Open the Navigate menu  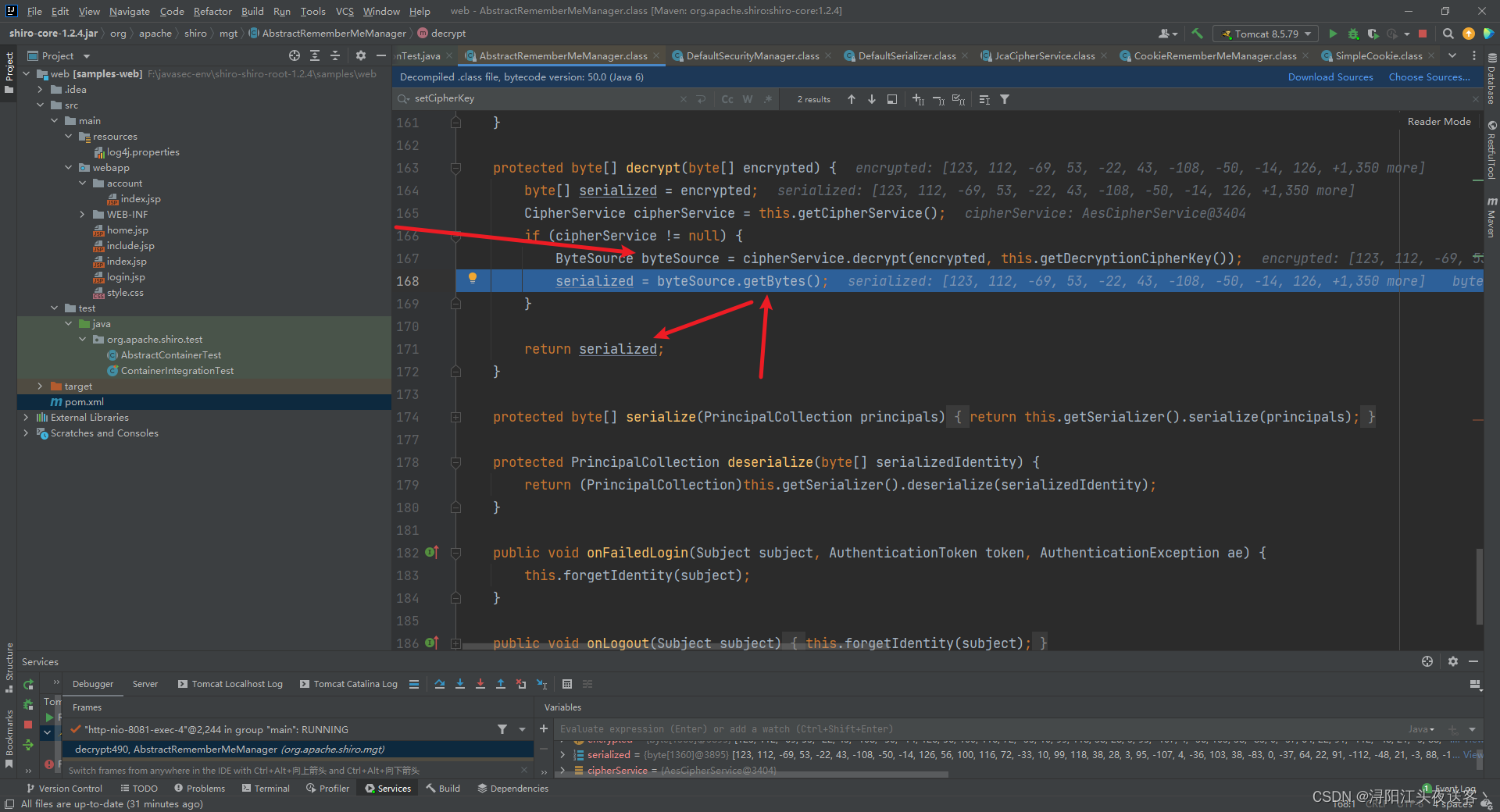click(129, 11)
